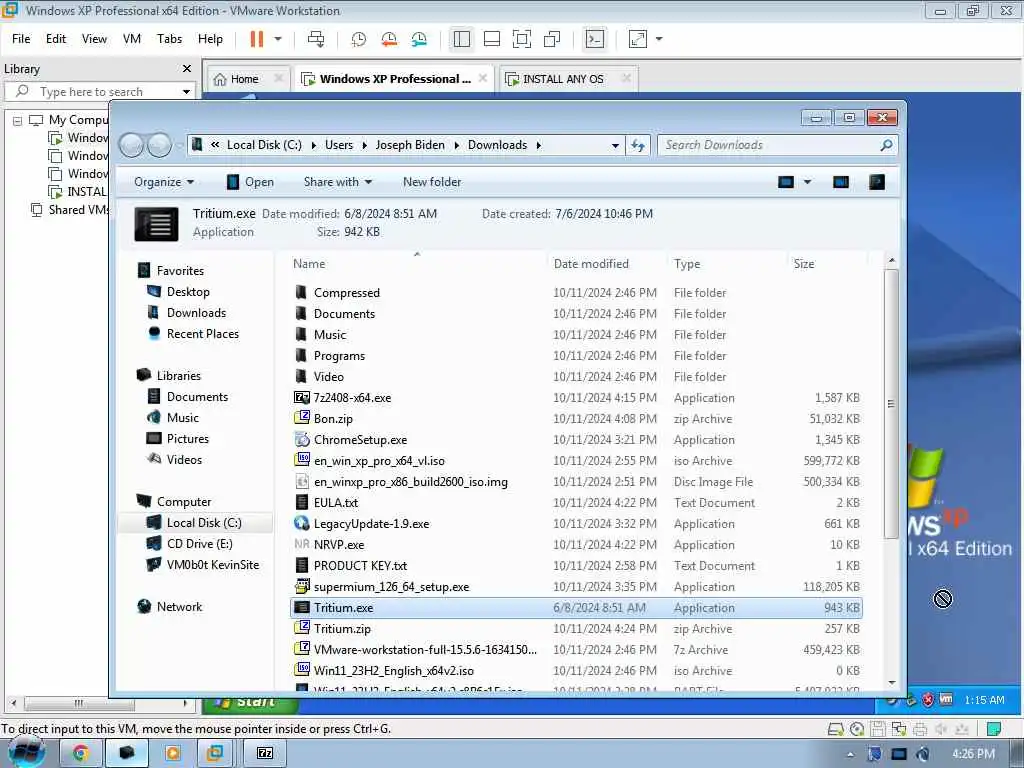
Task: Open the library search dropdown arrow
Action: 186,92
